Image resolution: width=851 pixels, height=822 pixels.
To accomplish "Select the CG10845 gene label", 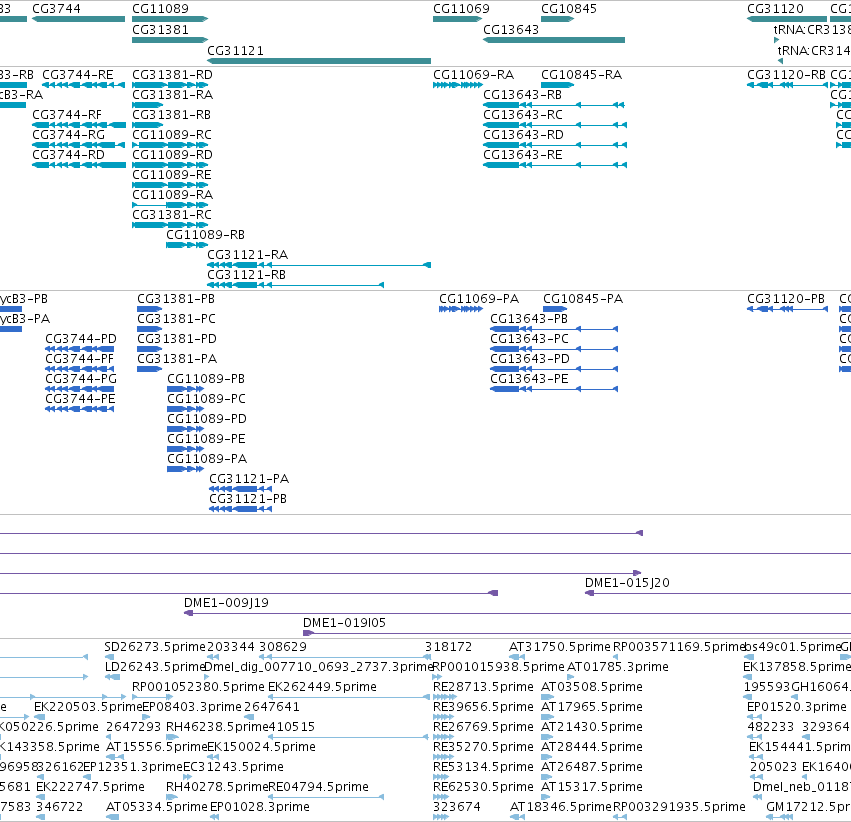I will (x=569, y=9).
